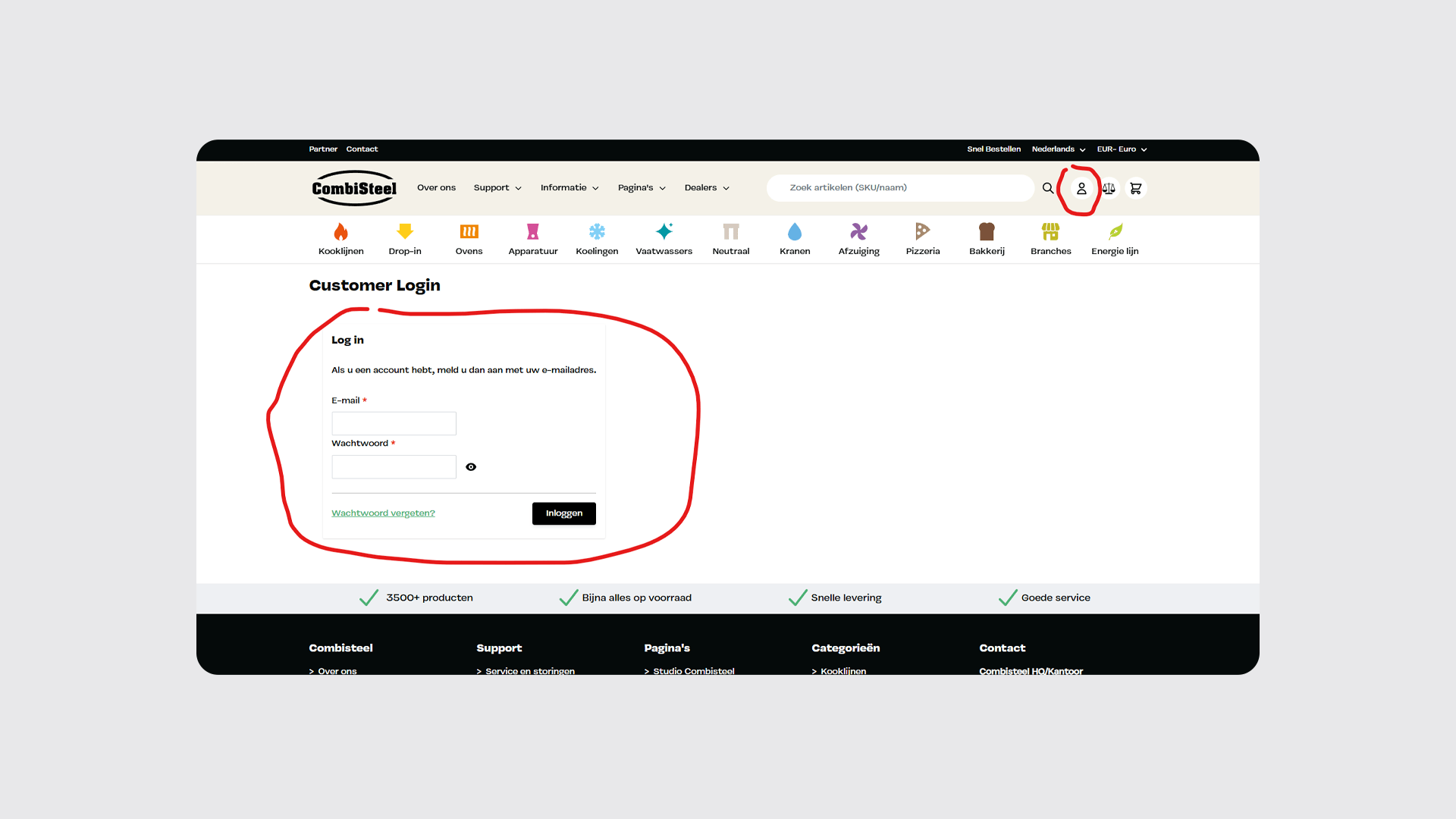Focus the Zoek artikelen search box
This screenshot has height=819, width=1456.
[x=899, y=188]
